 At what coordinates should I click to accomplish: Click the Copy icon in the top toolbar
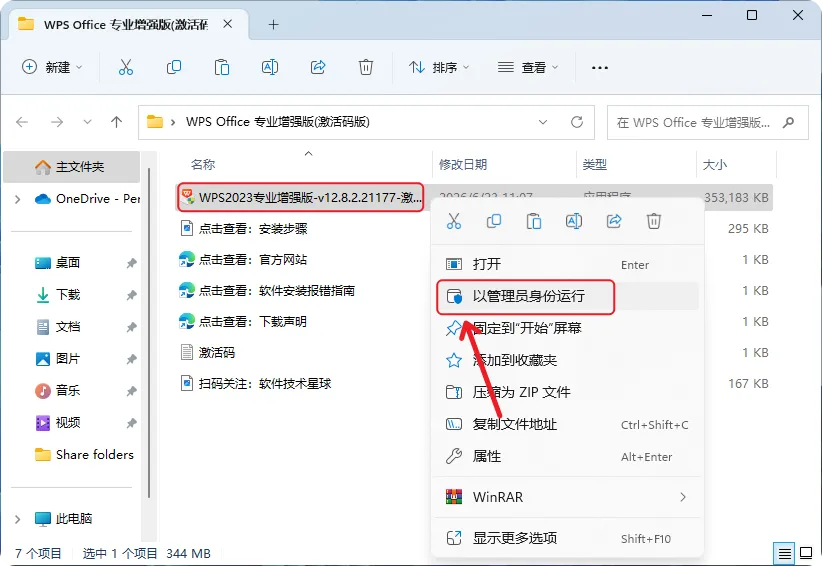pos(174,67)
